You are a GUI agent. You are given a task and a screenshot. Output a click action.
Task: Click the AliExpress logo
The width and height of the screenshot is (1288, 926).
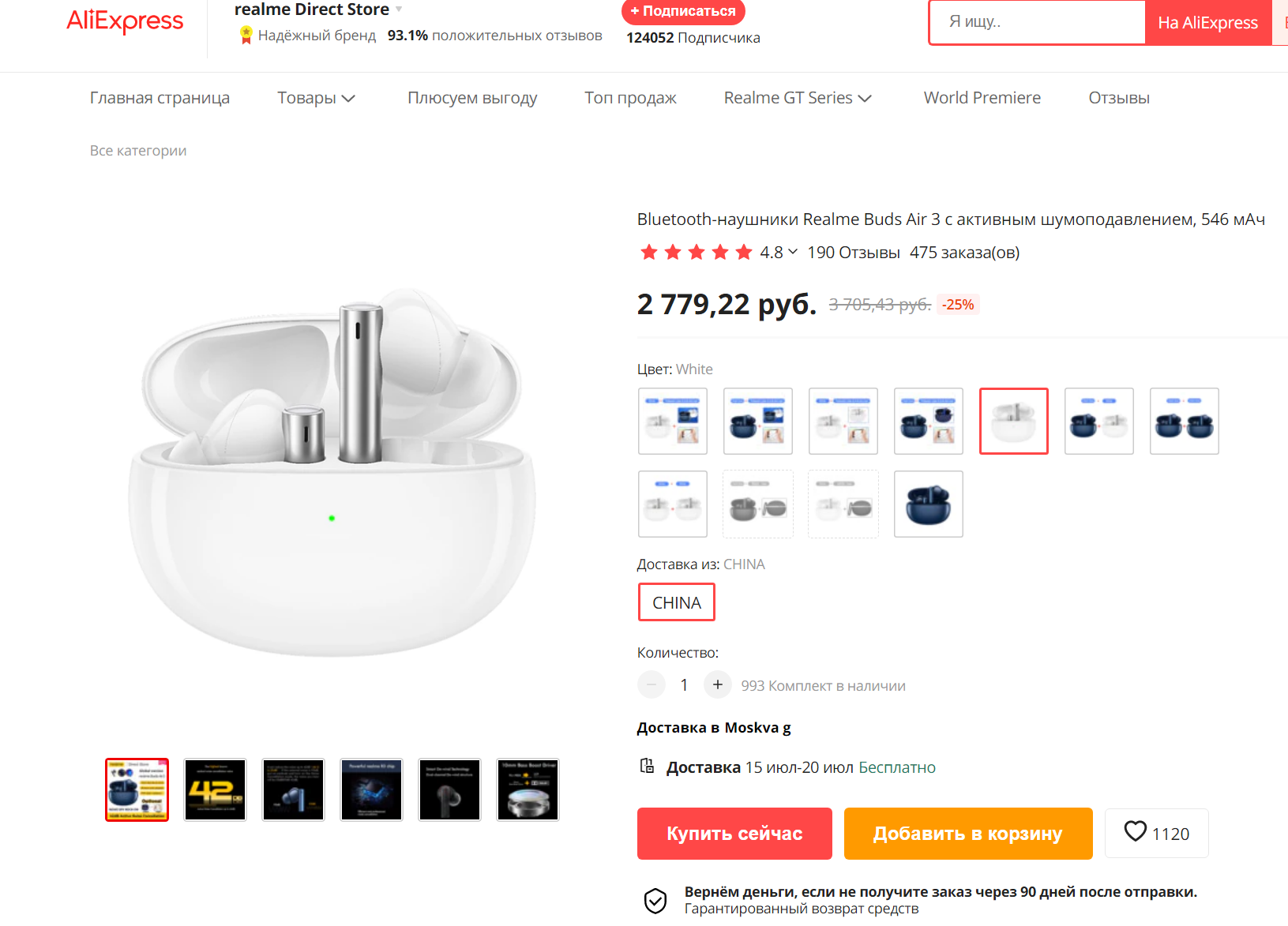(x=125, y=21)
